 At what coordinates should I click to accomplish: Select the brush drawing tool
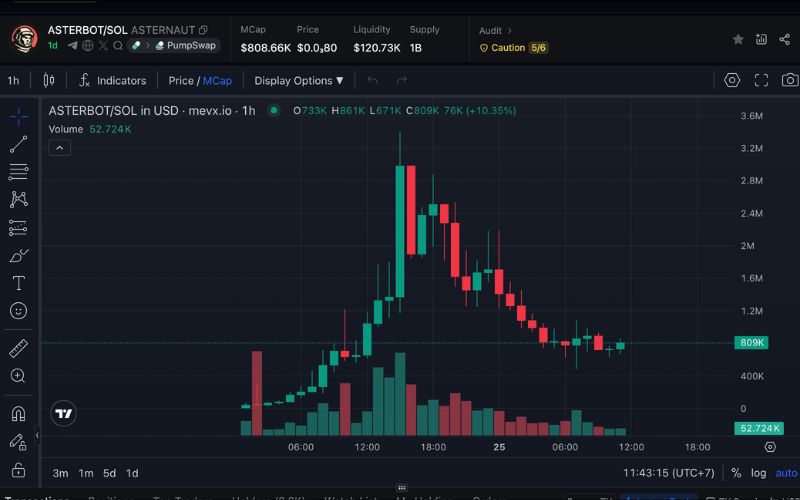[x=18, y=255]
